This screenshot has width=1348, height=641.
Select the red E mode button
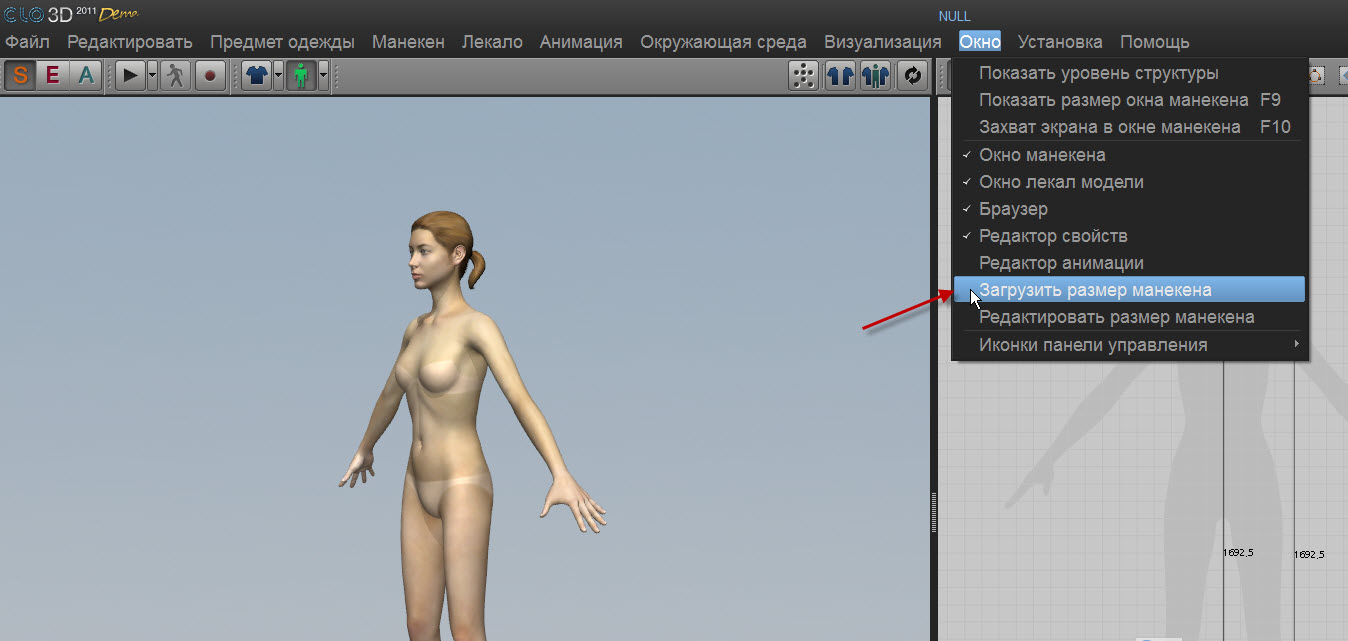[x=53, y=75]
